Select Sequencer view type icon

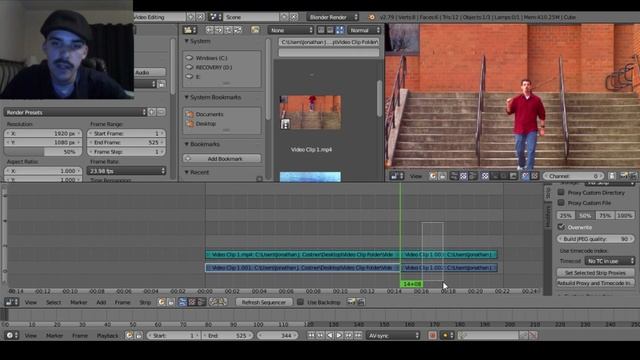(x=182, y=302)
